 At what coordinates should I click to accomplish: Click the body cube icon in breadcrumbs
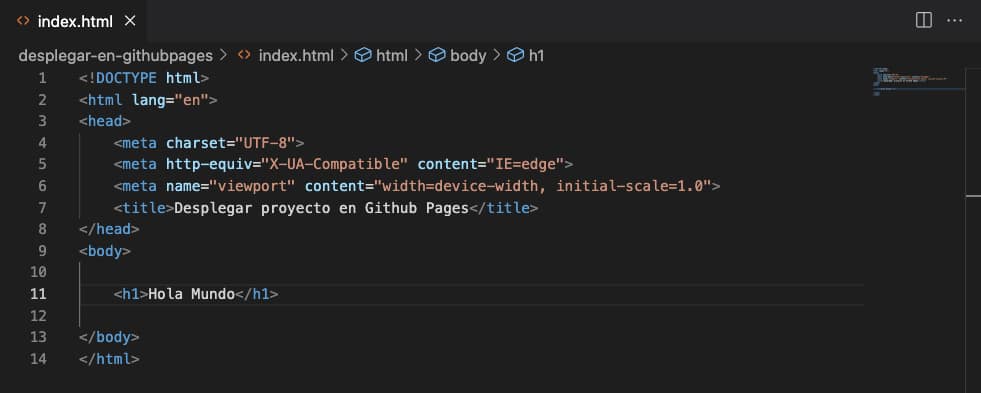(437, 56)
